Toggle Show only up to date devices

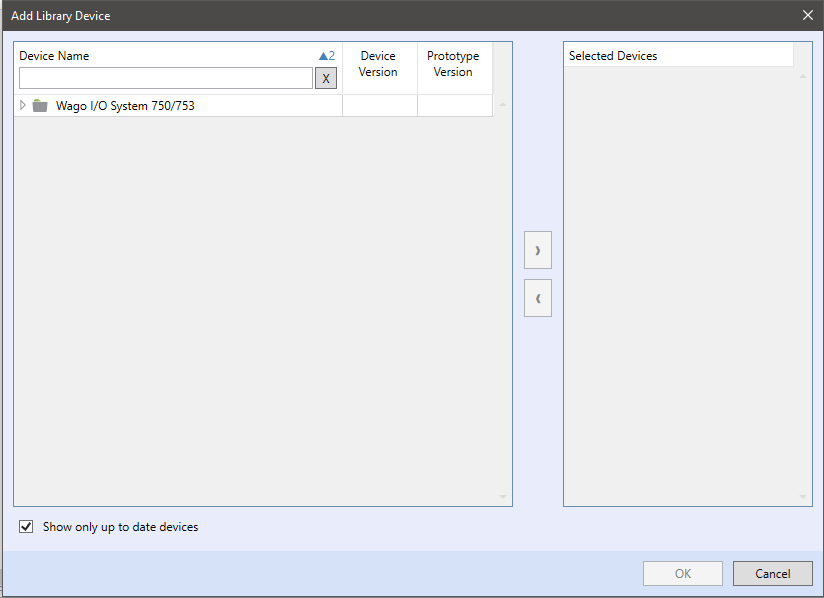pos(27,527)
